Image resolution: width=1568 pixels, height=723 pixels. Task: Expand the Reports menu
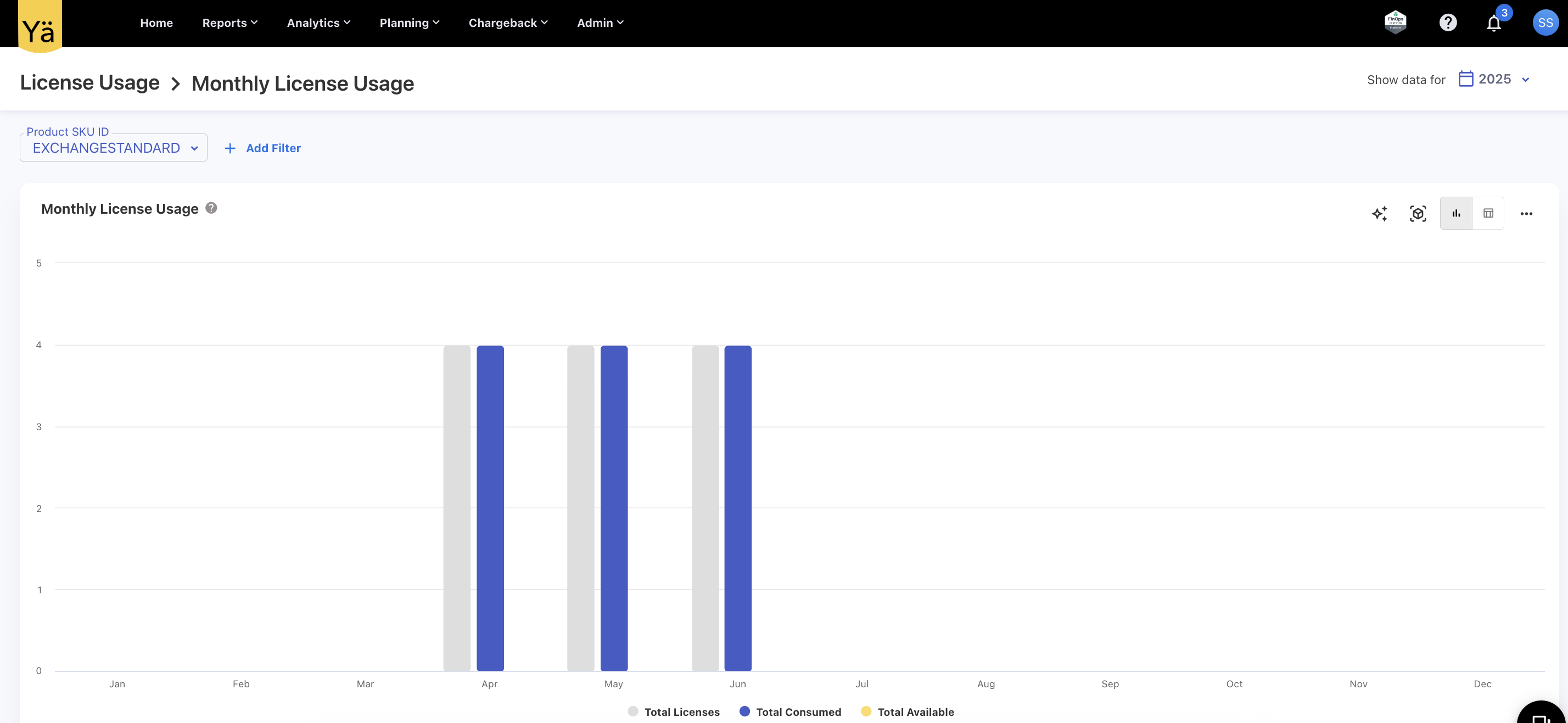point(229,23)
